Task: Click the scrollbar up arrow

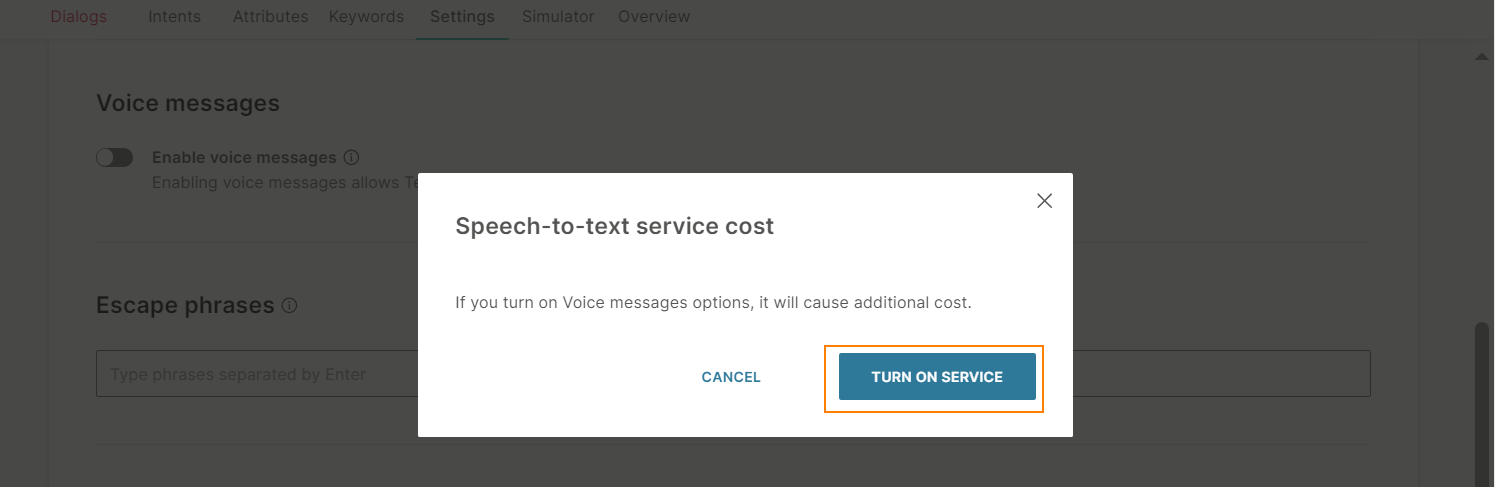Action: (1482, 57)
